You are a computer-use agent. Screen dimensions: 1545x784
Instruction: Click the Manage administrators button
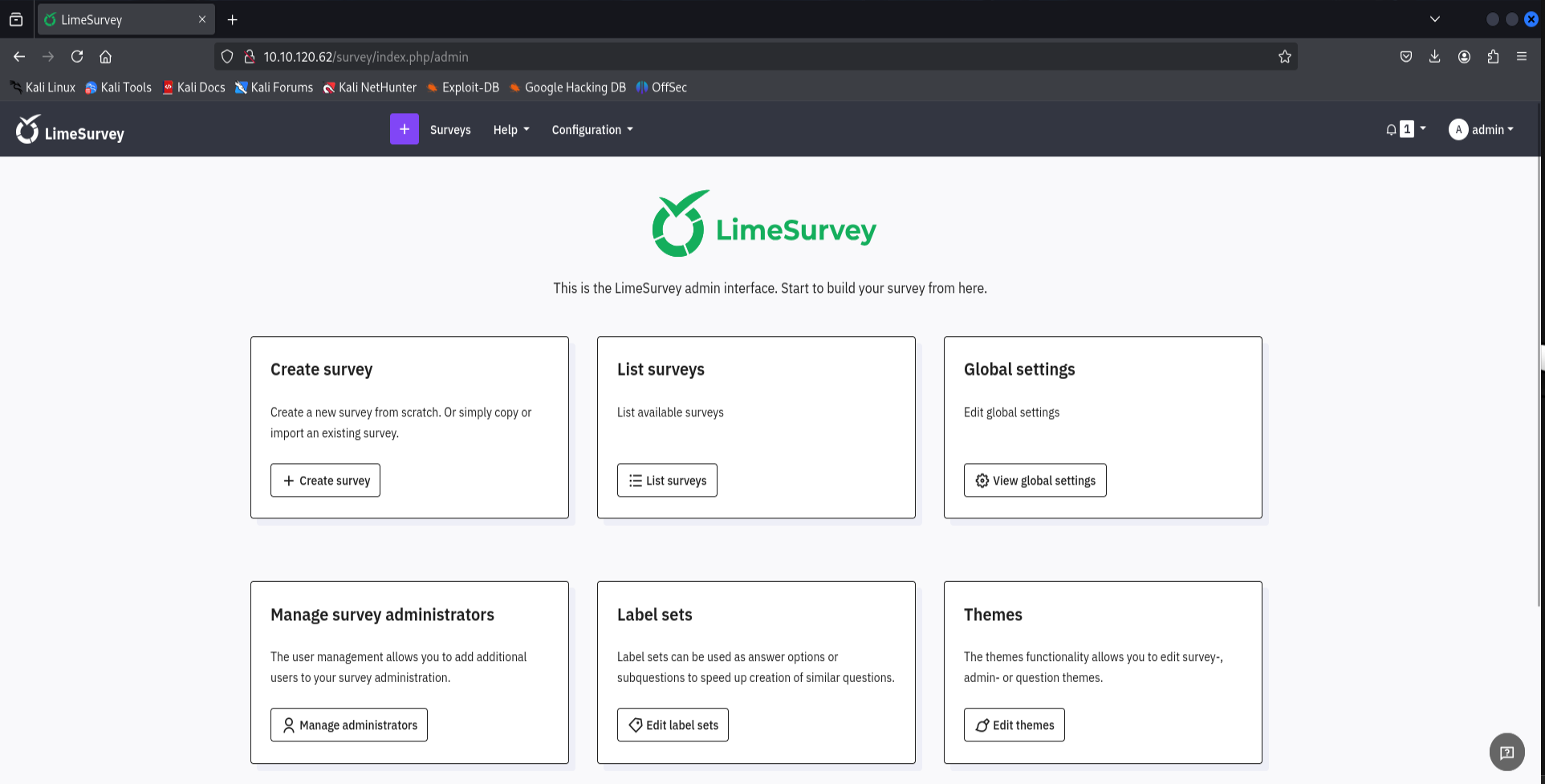tap(348, 725)
